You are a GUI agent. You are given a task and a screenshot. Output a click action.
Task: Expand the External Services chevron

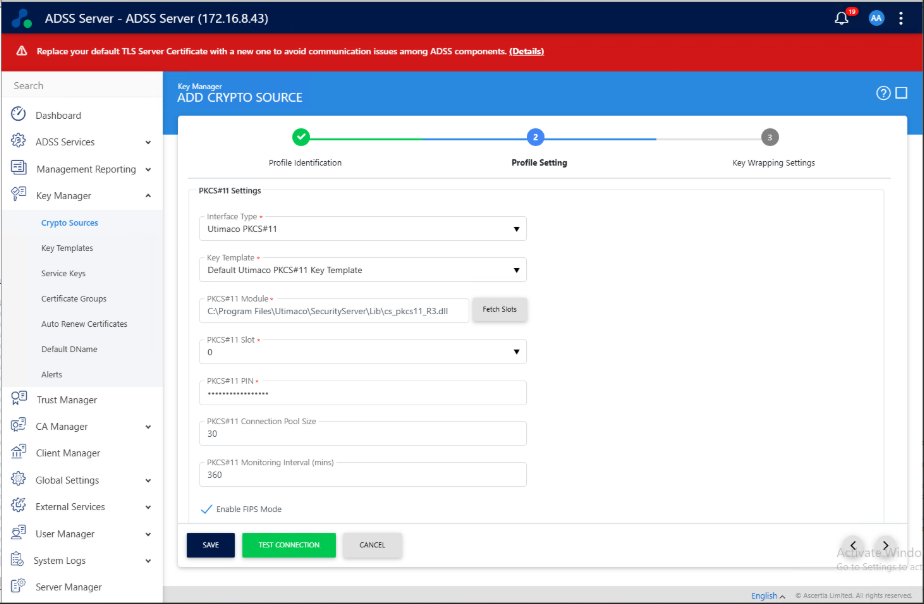(148, 507)
